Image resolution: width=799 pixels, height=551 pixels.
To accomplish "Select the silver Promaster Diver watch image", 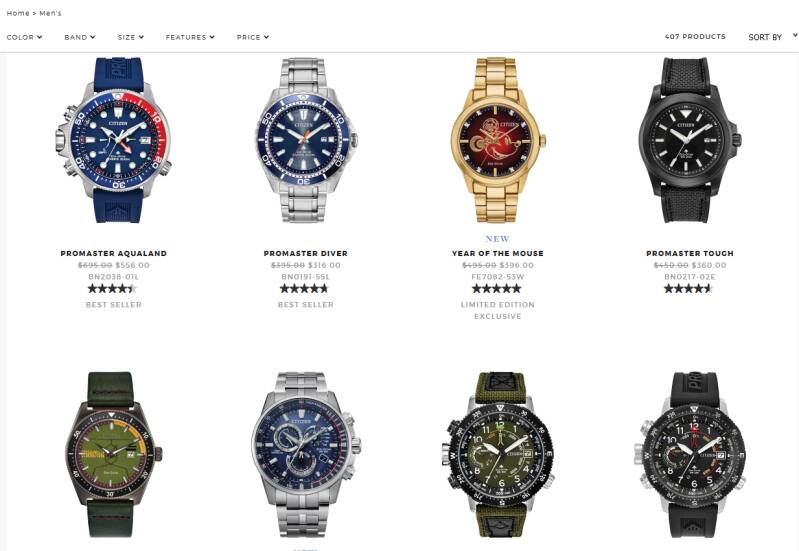I will point(306,140).
